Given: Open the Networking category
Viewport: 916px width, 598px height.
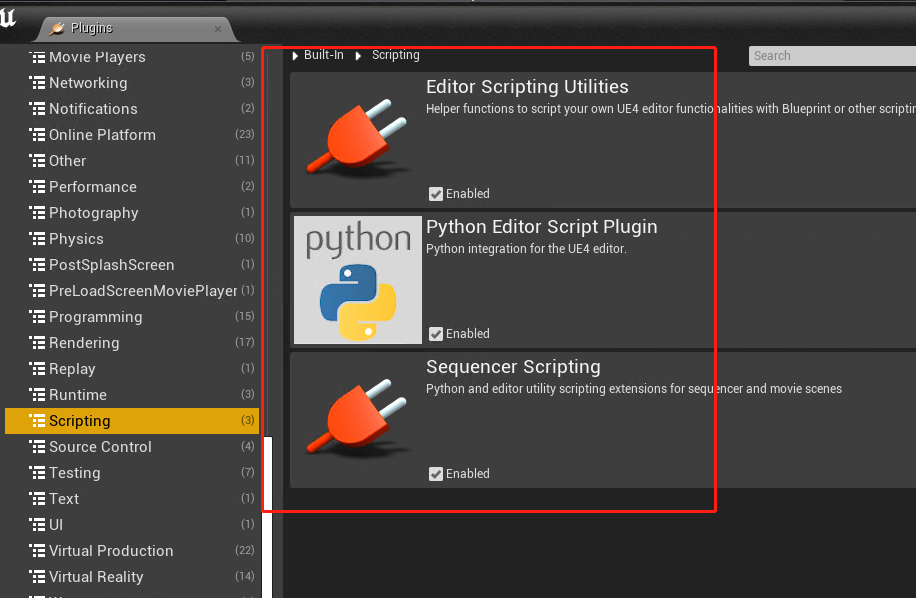Looking at the screenshot, I should [132, 83].
